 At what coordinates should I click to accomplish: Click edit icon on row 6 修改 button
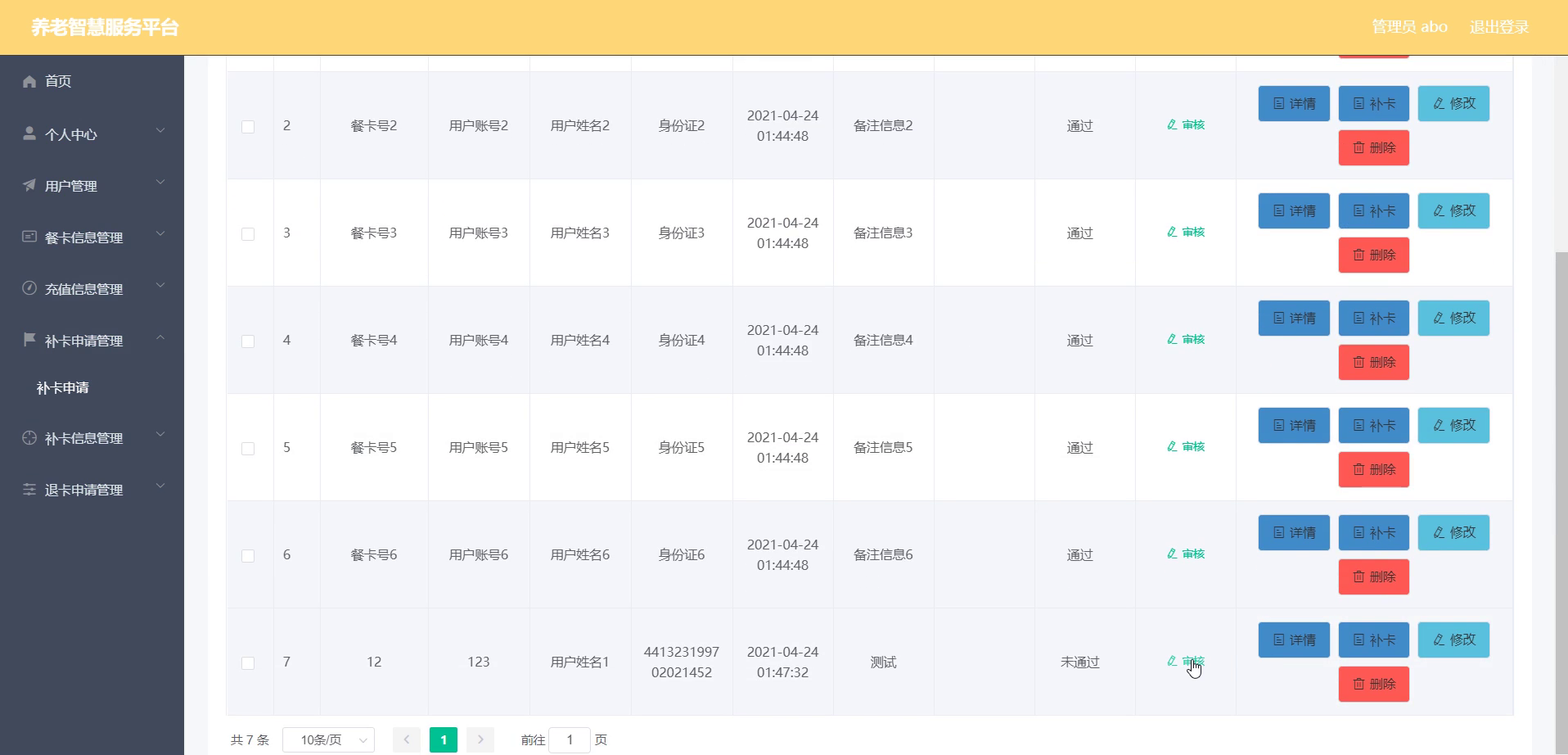(1439, 532)
